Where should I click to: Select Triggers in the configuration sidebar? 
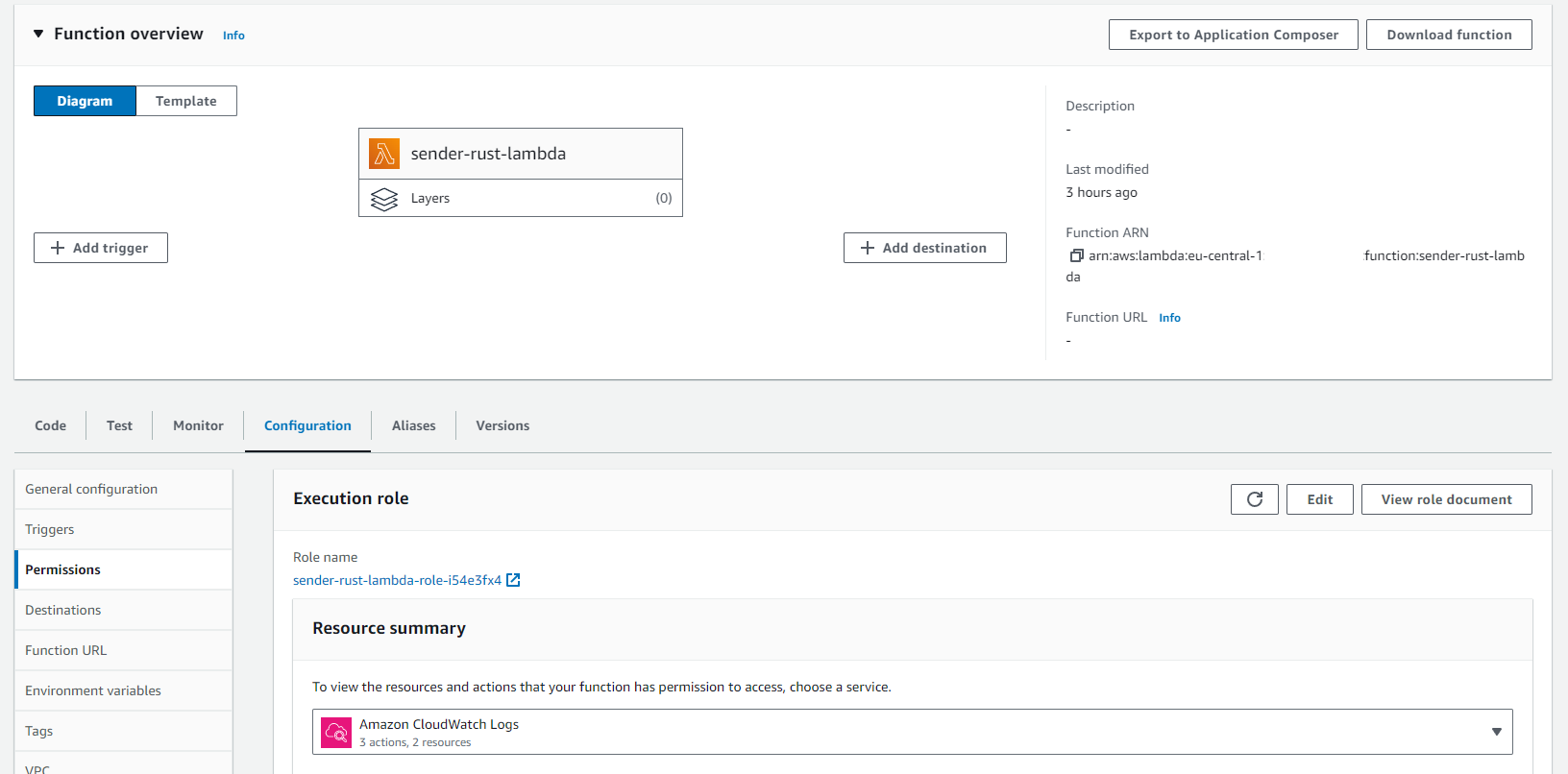[124, 529]
